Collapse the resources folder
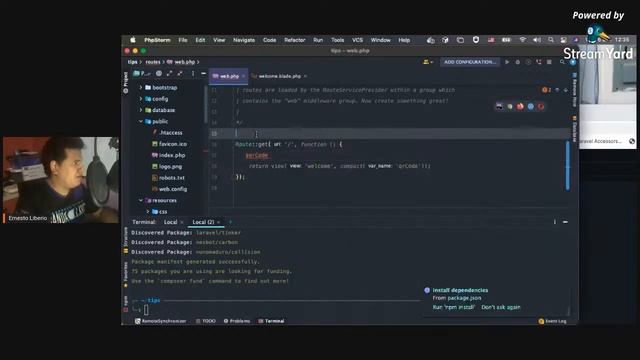Viewport: 640px width, 360px height. 141,200
